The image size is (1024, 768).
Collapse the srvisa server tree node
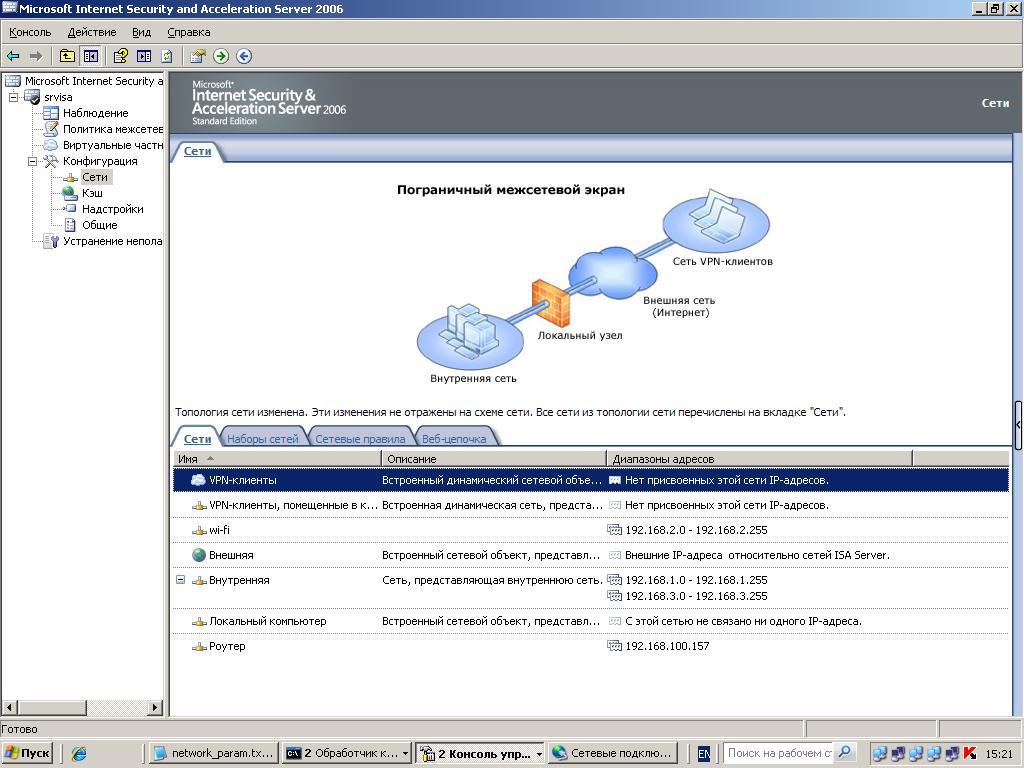[14, 97]
